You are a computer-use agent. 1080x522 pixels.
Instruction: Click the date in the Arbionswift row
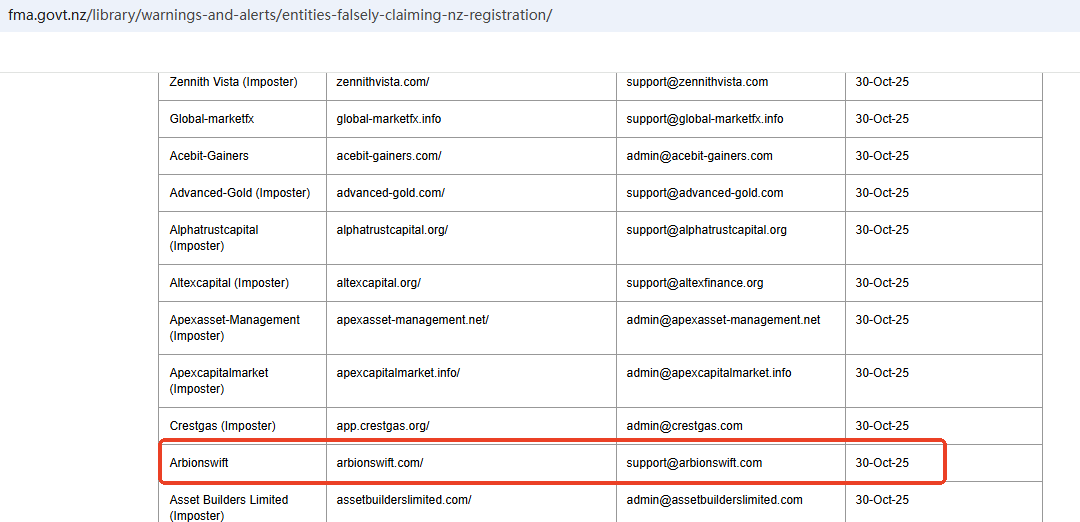tap(882, 463)
